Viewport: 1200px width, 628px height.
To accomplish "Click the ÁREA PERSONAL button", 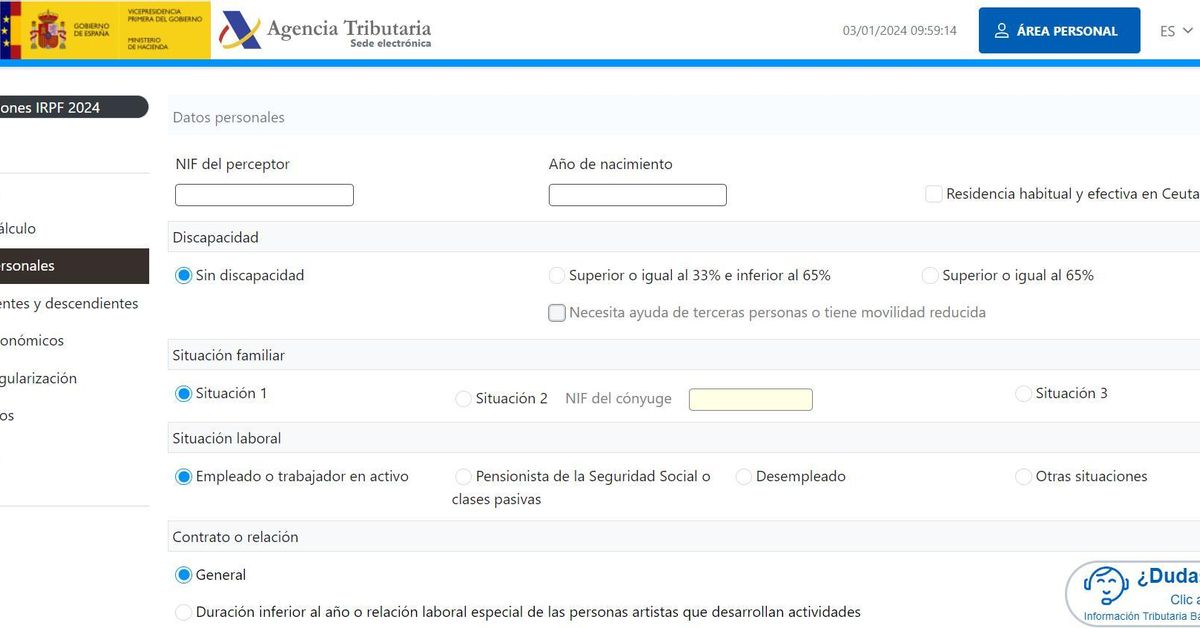I will 1059,30.
